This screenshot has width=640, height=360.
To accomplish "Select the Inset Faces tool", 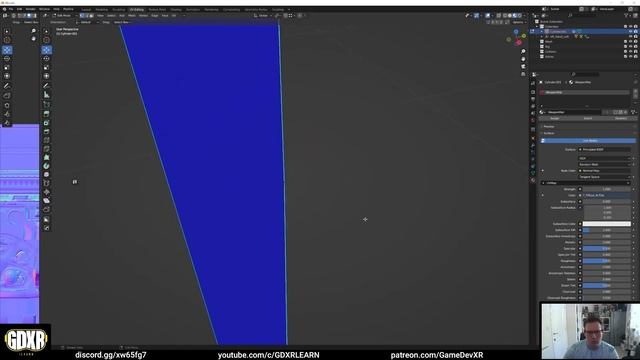I will [x=47, y=123].
